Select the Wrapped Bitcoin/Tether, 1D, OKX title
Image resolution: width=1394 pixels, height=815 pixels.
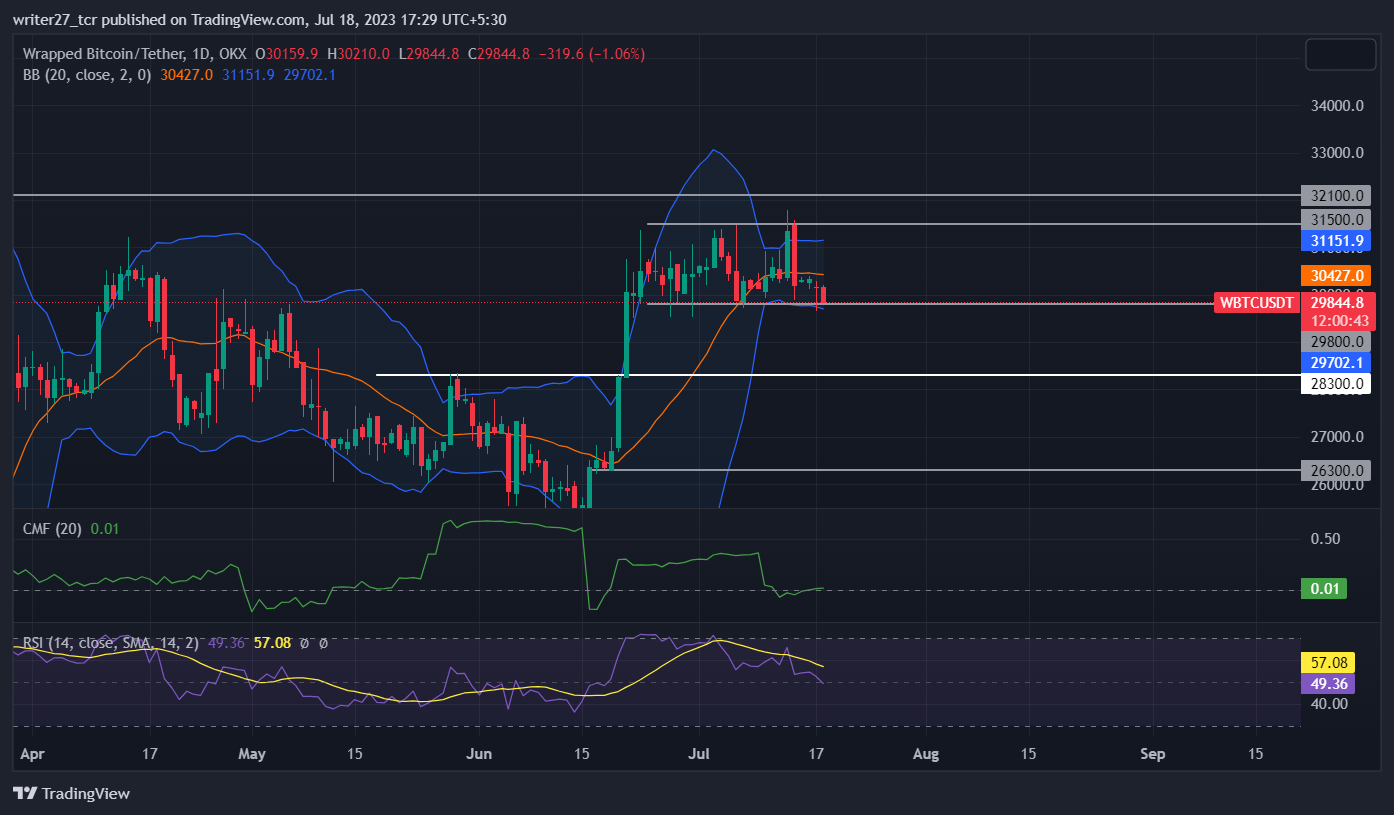[135, 54]
